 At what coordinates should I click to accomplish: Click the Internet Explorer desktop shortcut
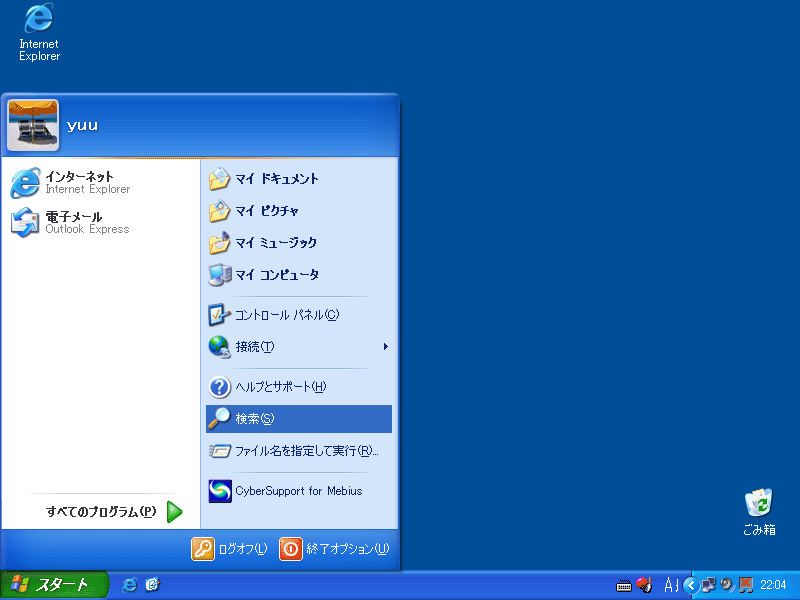point(39,32)
